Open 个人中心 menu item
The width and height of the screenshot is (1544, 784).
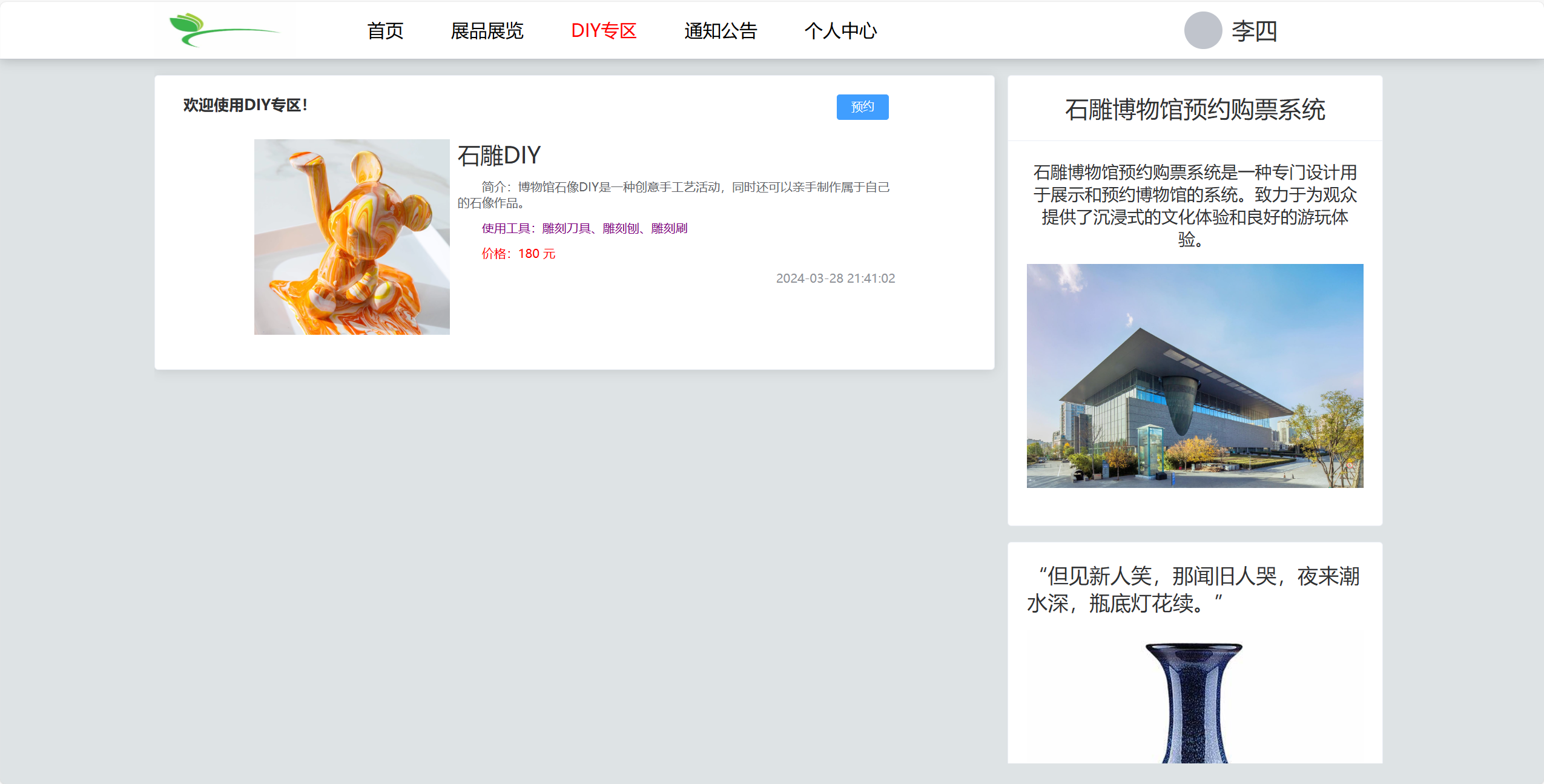point(840,31)
